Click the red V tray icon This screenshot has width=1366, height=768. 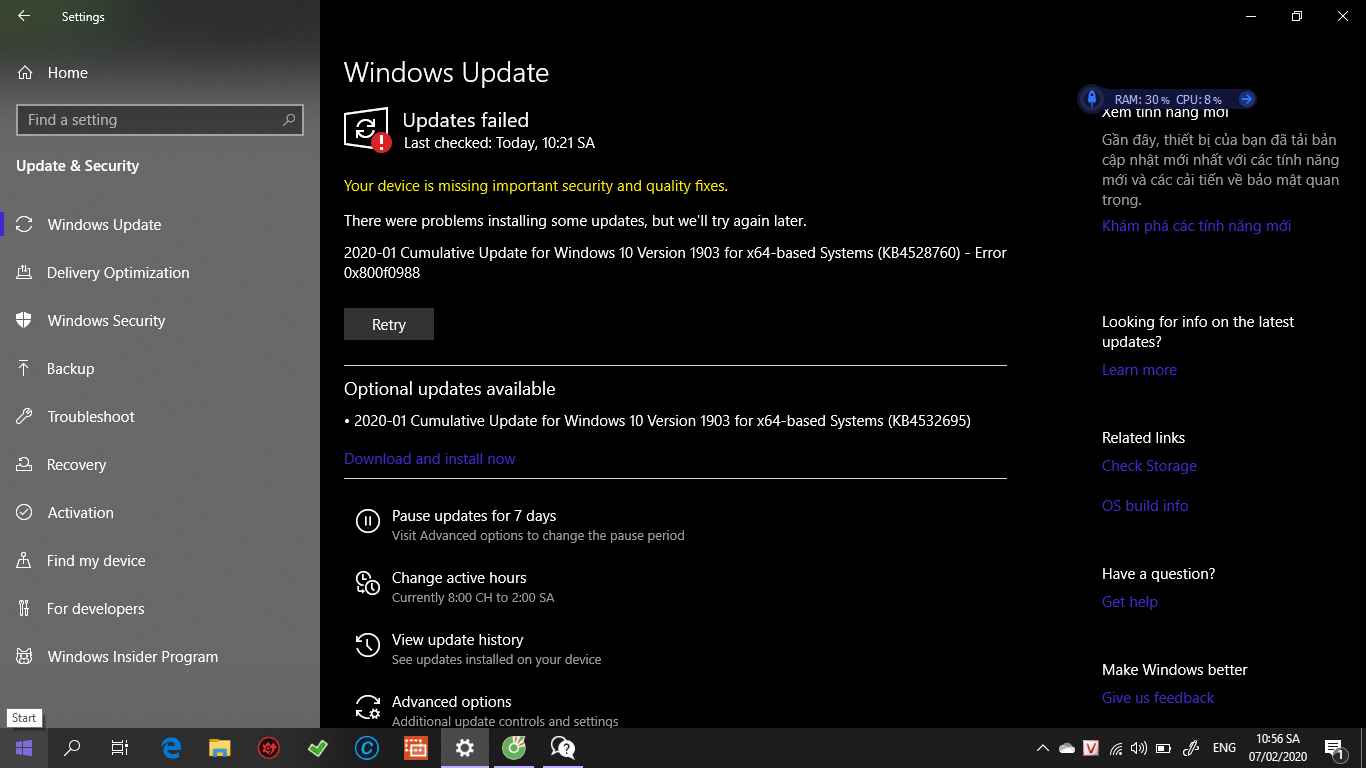(1091, 748)
